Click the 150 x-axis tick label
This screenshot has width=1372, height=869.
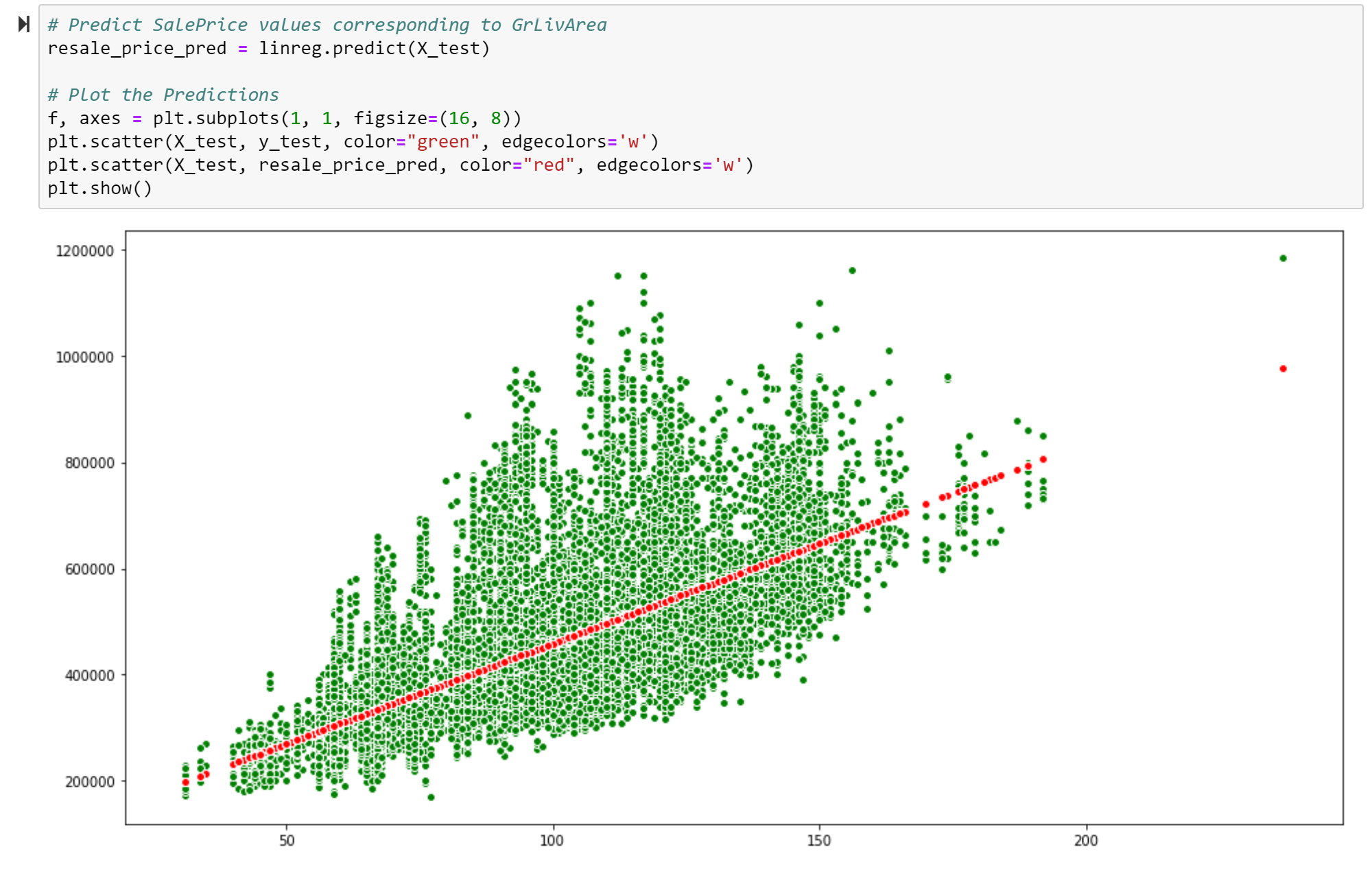click(x=819, y=841)
